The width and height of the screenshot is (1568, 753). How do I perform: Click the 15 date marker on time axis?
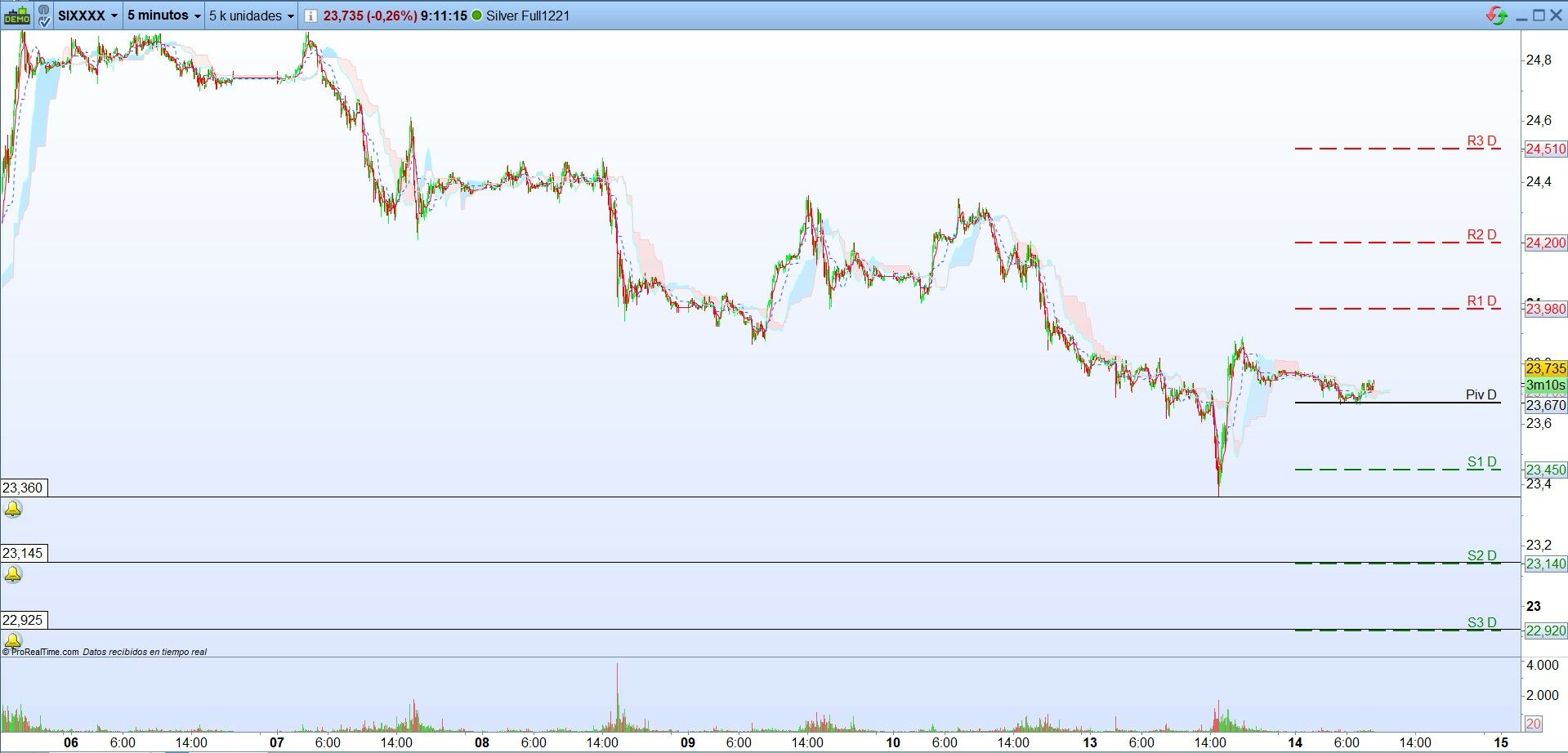(1500, 742)
